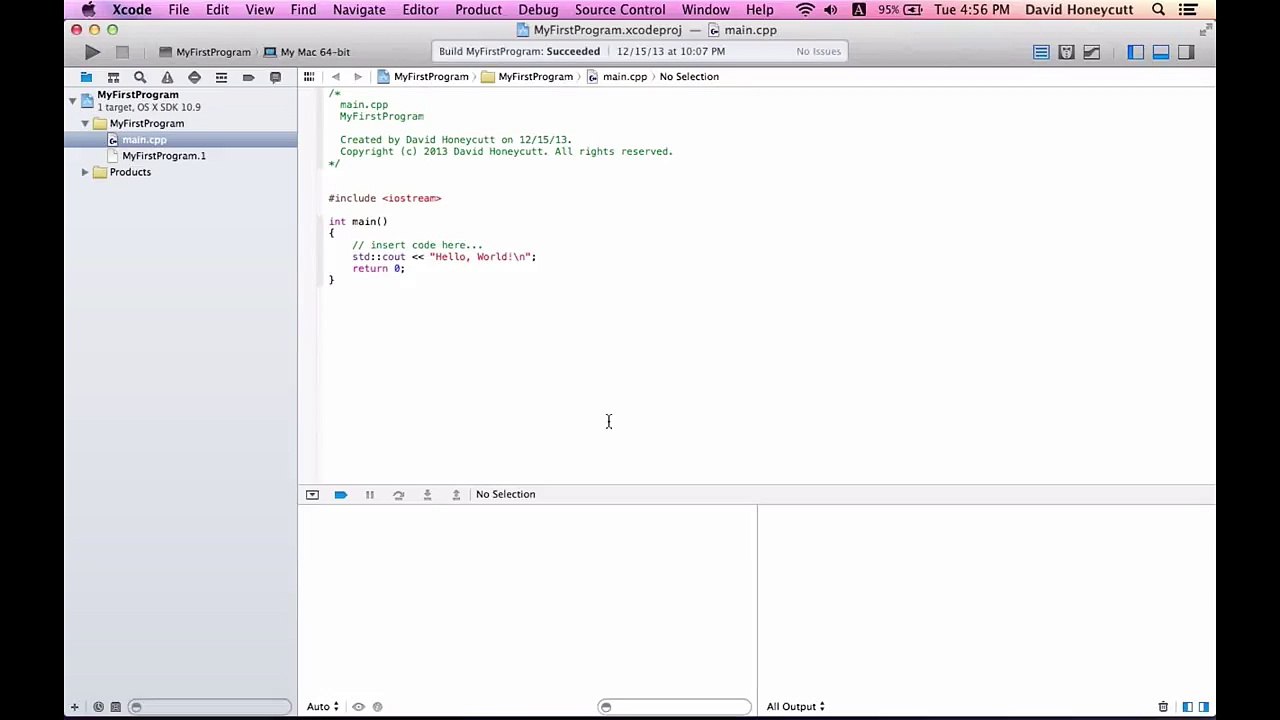
Task: Click the Wi-Fi status icon
Action: coord(805,10)
